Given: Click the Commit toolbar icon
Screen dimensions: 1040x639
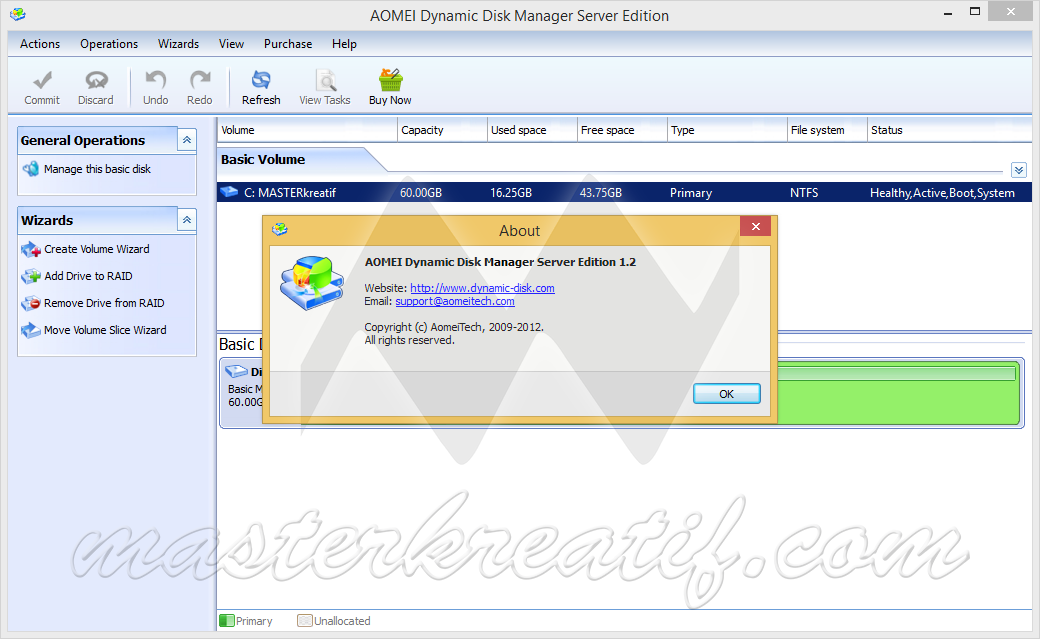Looking at the screenshot, I should (42, 80).
